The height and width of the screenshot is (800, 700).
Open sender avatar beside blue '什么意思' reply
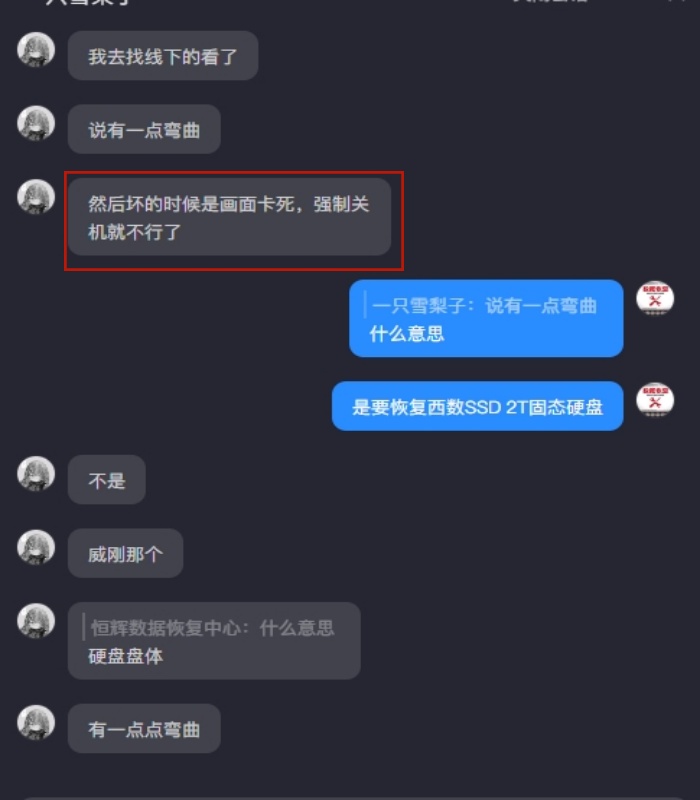pyautogui.click(x=655, y=298)
